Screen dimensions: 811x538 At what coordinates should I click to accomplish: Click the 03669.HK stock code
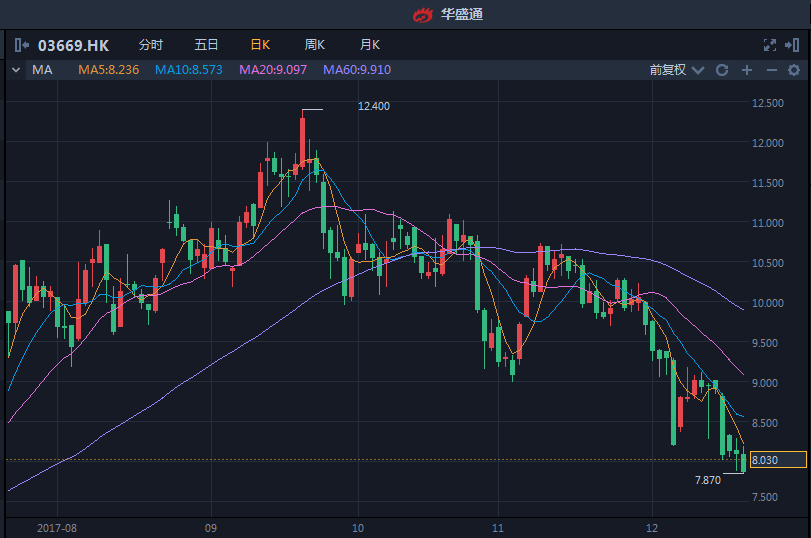point(73,45)
